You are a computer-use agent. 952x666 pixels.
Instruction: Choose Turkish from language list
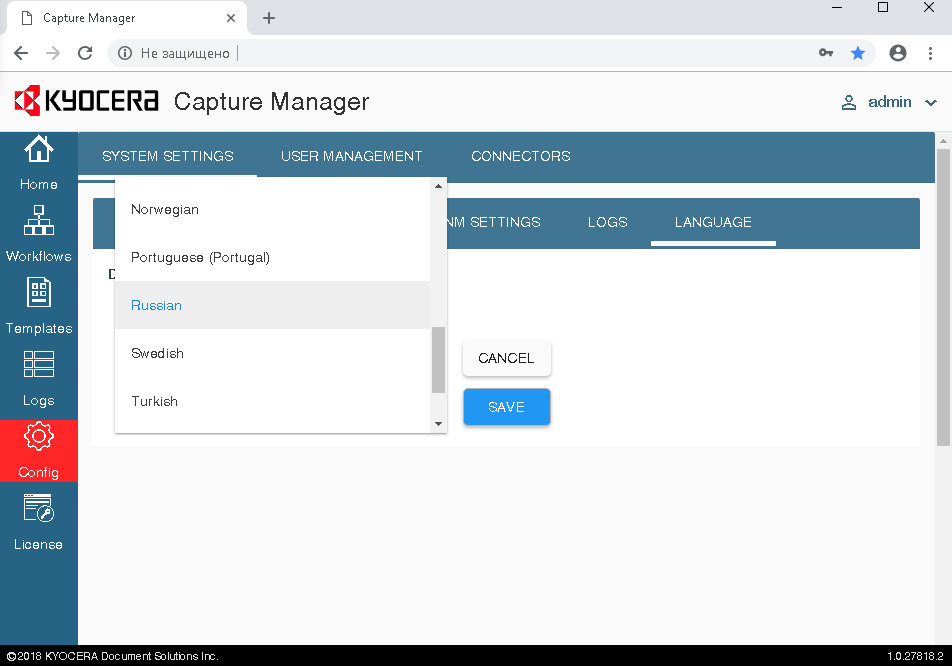(x=272, y=401)
